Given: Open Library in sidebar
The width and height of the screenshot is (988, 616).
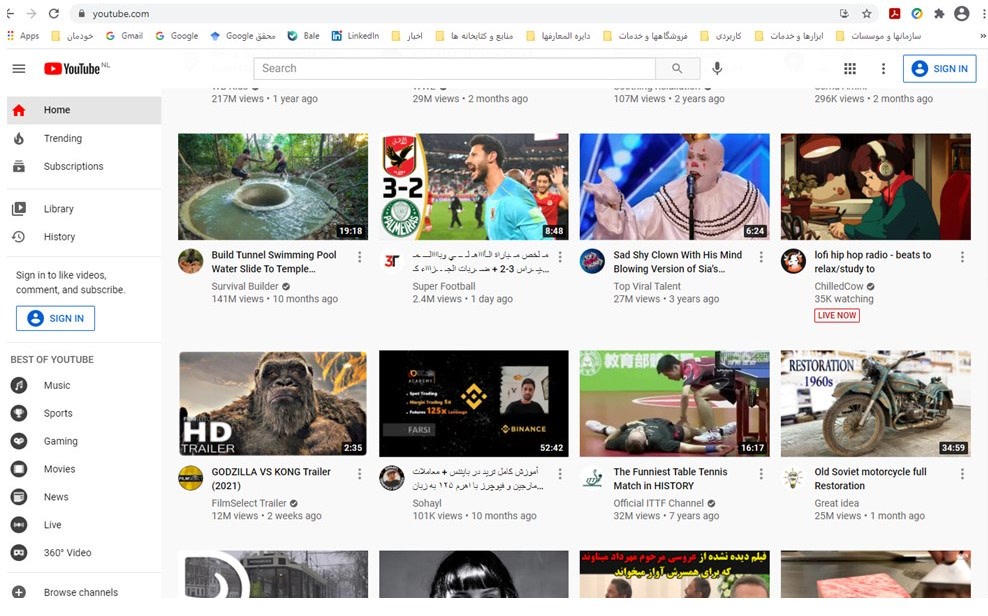Looking at the screenshot, I should tap(84, 208).
